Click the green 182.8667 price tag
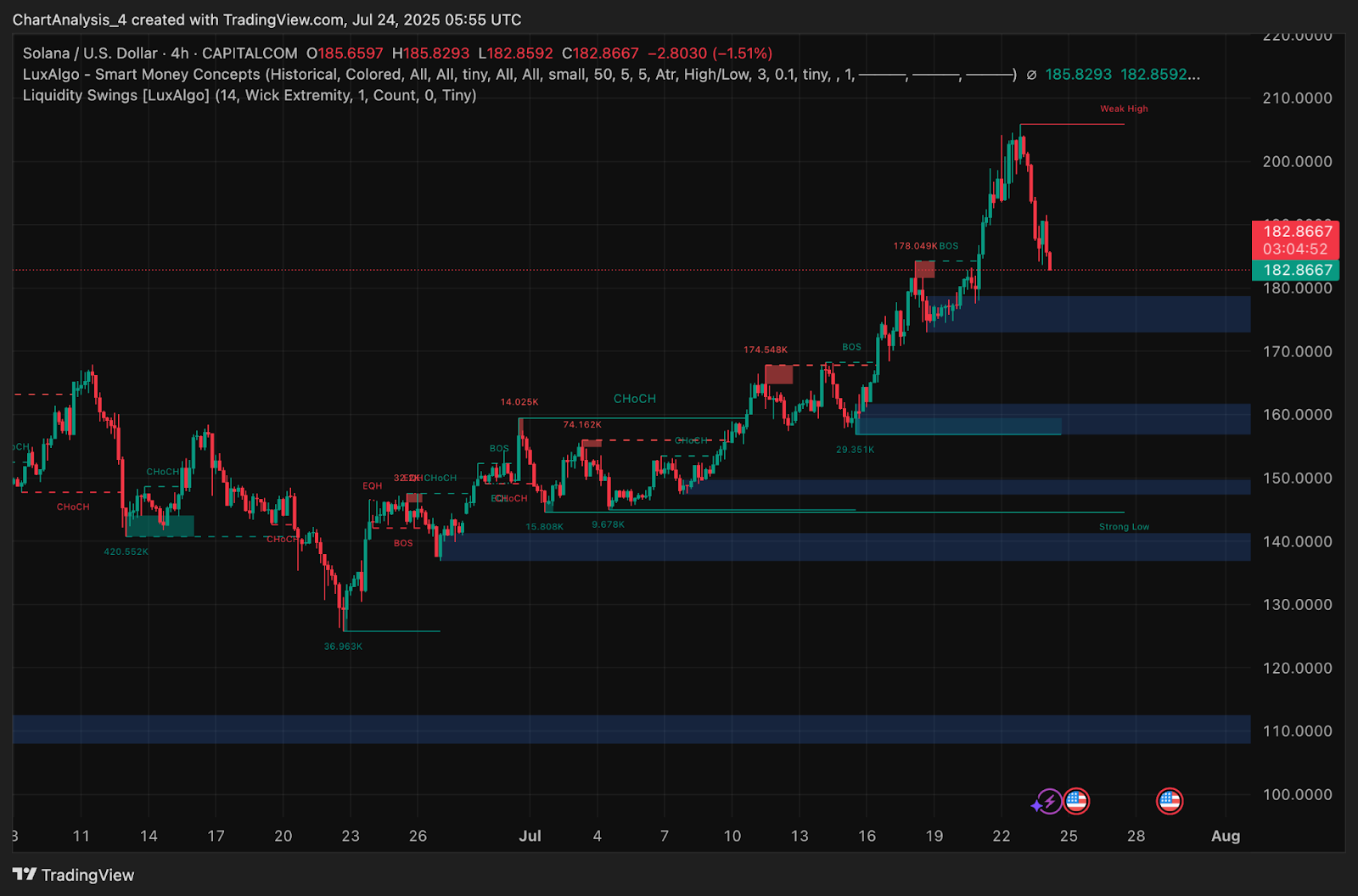 tap(1295, 271)
